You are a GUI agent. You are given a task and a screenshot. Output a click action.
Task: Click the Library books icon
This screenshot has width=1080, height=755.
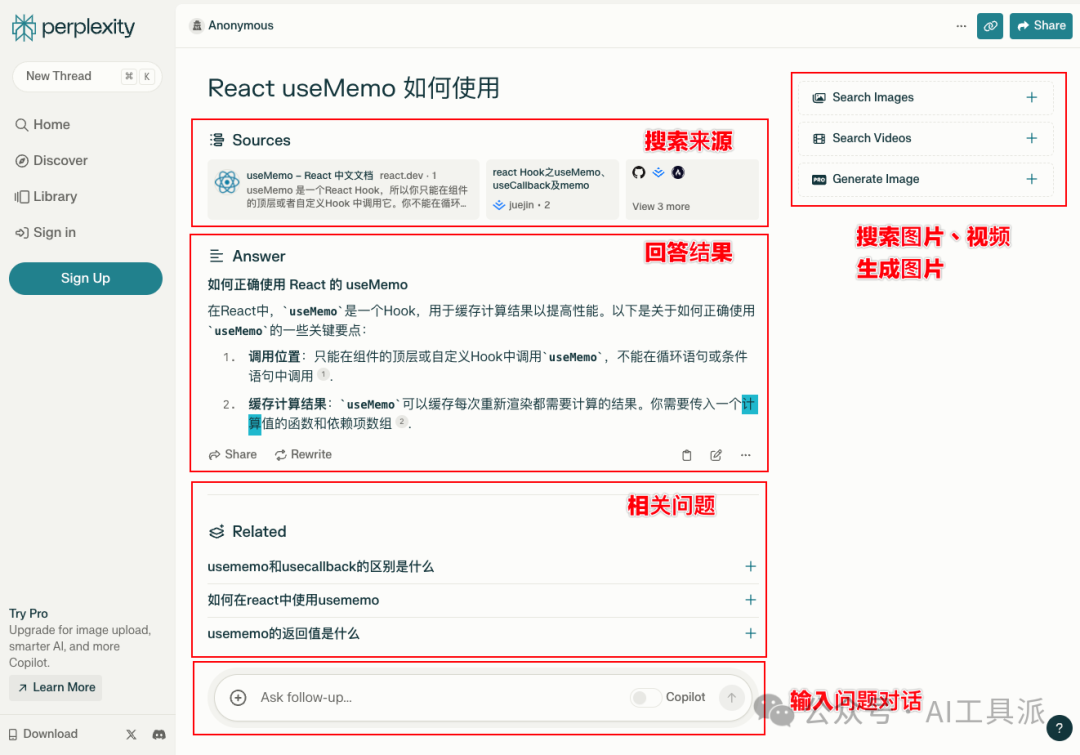(22, 197)
